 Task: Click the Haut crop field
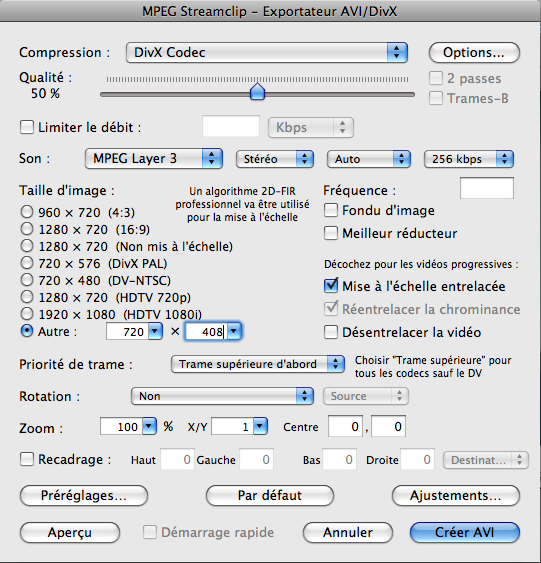[x=177, y=459]
